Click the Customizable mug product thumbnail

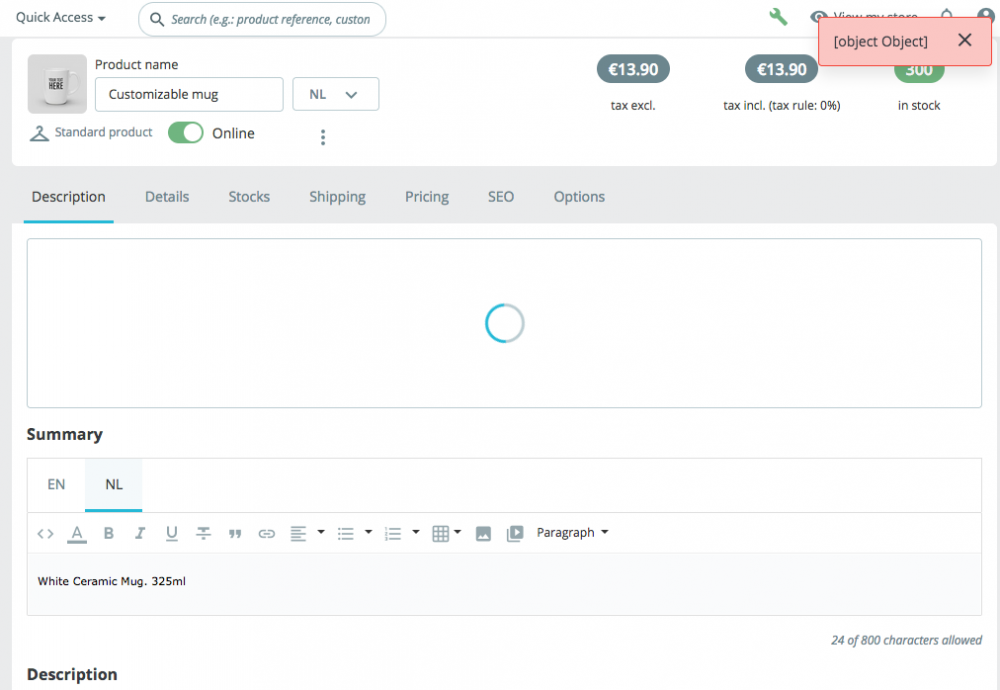(57, 84)
